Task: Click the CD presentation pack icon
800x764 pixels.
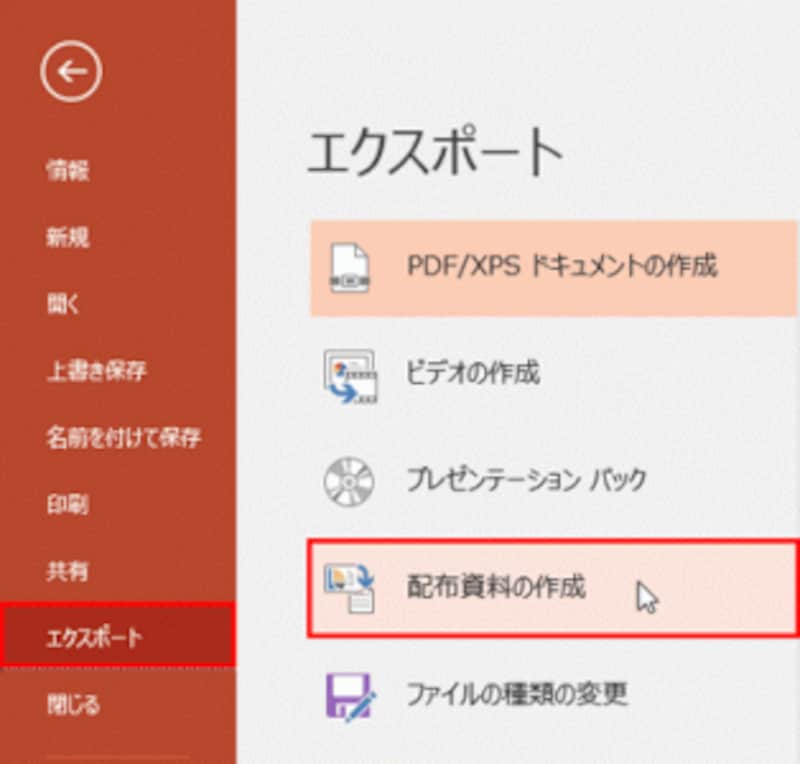Action: [349, 482]
